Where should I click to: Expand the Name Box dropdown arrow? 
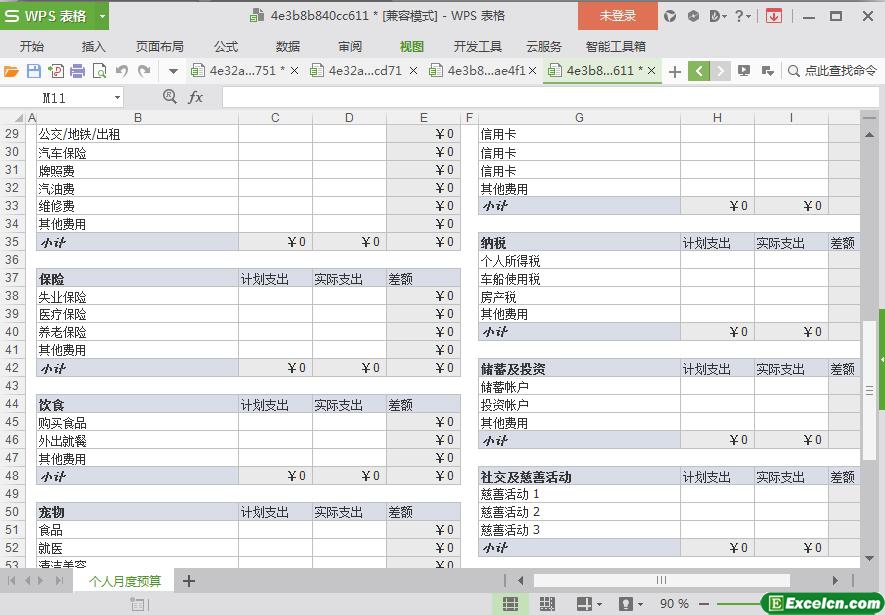(117, 98)
